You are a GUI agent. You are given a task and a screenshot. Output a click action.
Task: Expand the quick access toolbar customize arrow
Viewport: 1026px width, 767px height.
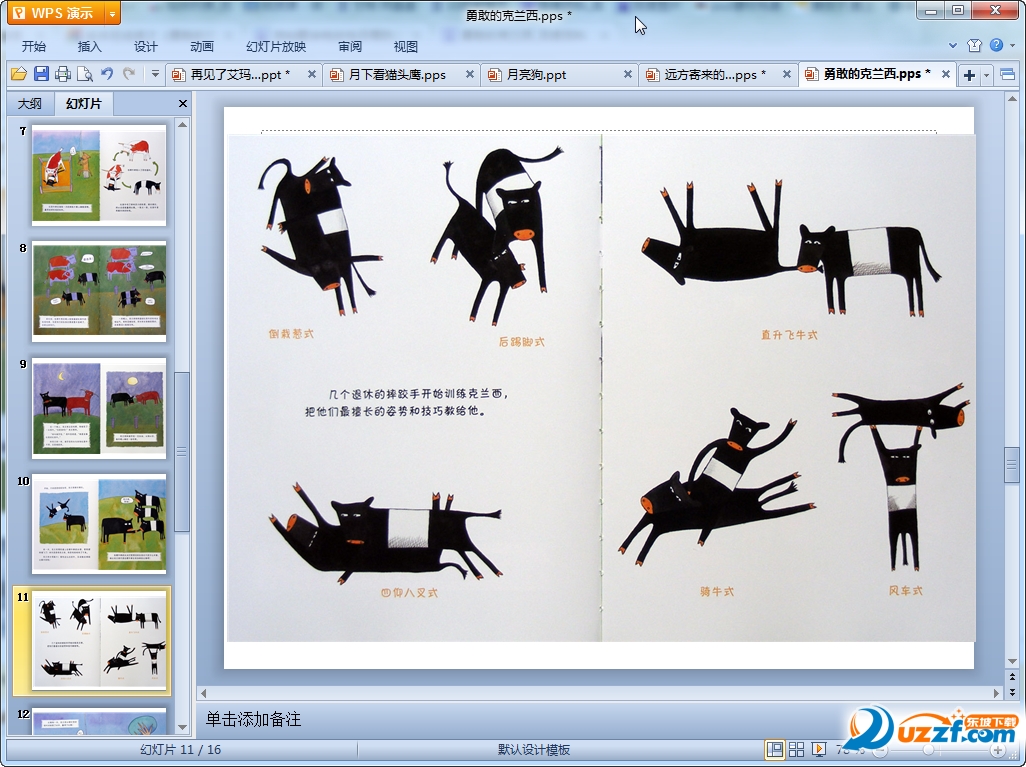[x=155, y=74]
